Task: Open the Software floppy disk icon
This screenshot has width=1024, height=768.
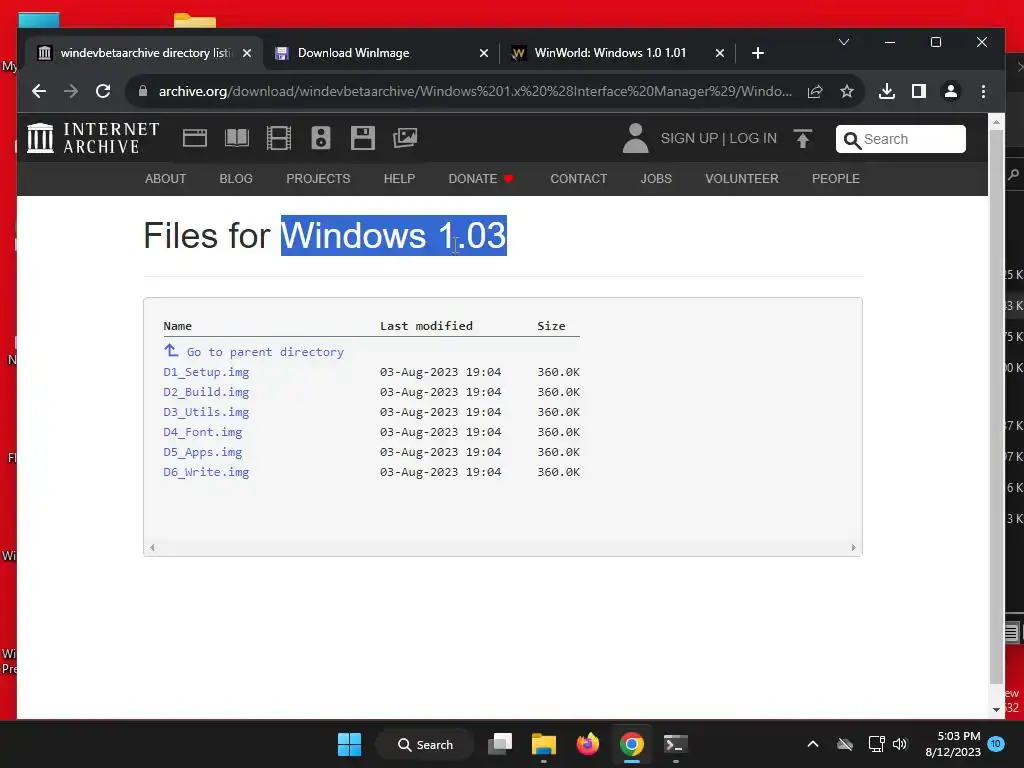Action: tap(362, 138)
